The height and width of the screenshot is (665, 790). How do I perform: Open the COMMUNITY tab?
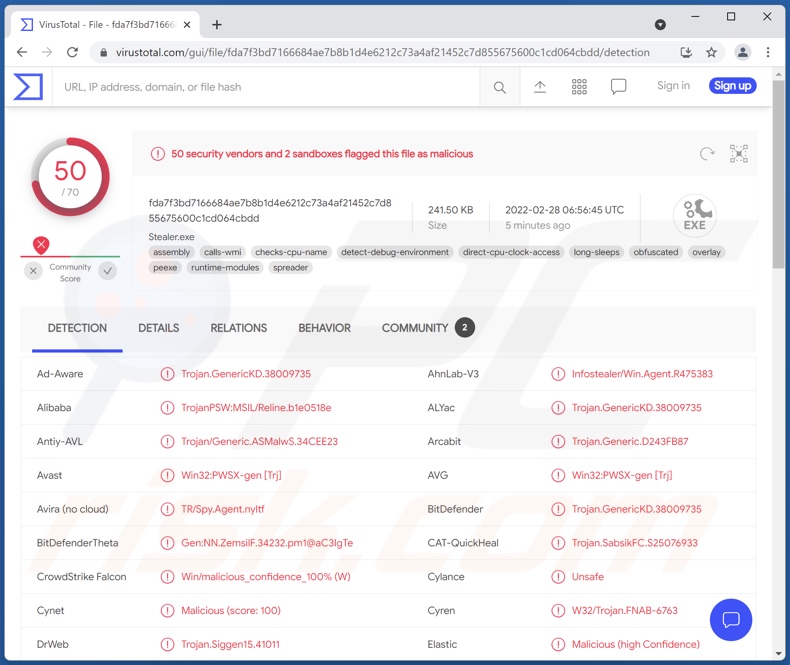[428, 328]
